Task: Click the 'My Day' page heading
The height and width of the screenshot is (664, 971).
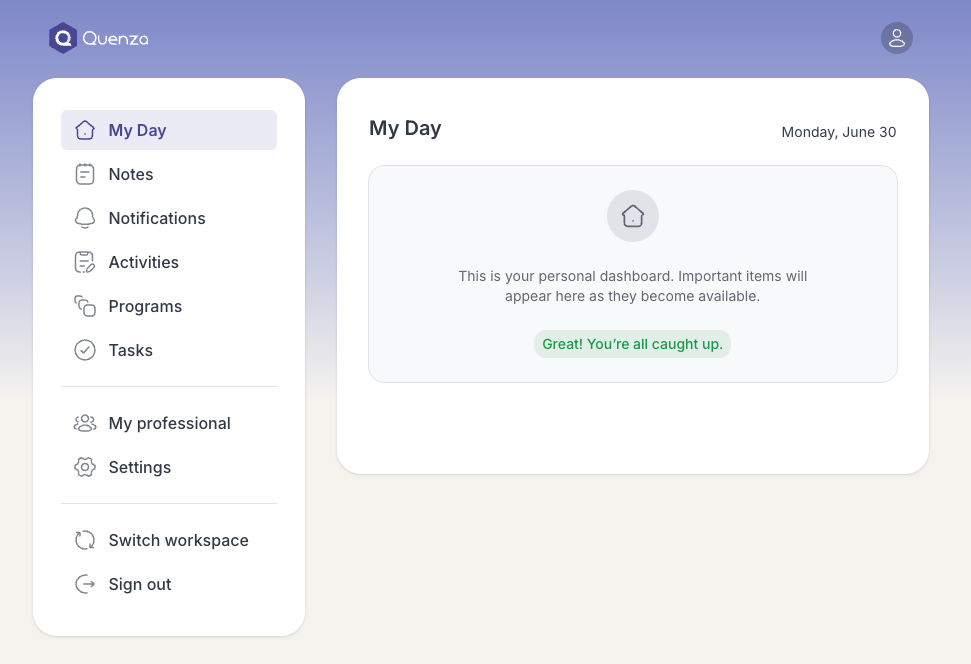Action: coord(405,128)
